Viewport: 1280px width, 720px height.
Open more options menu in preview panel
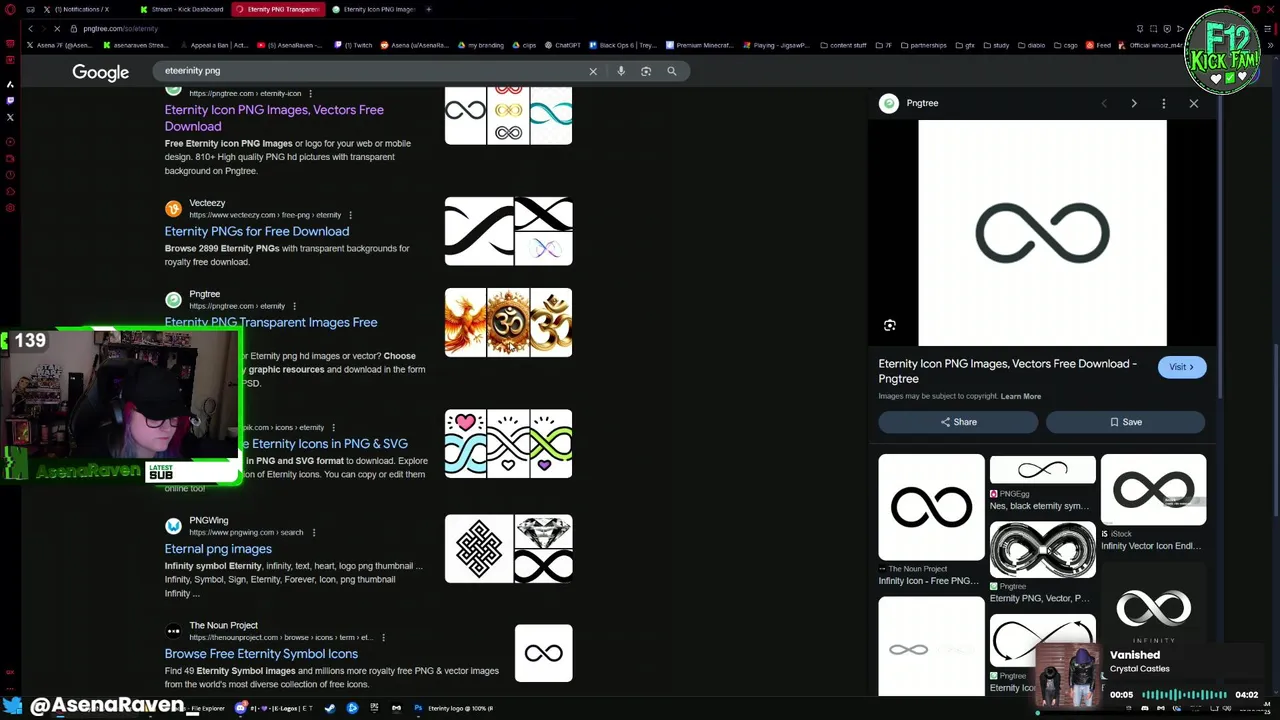click(1164, 103)
